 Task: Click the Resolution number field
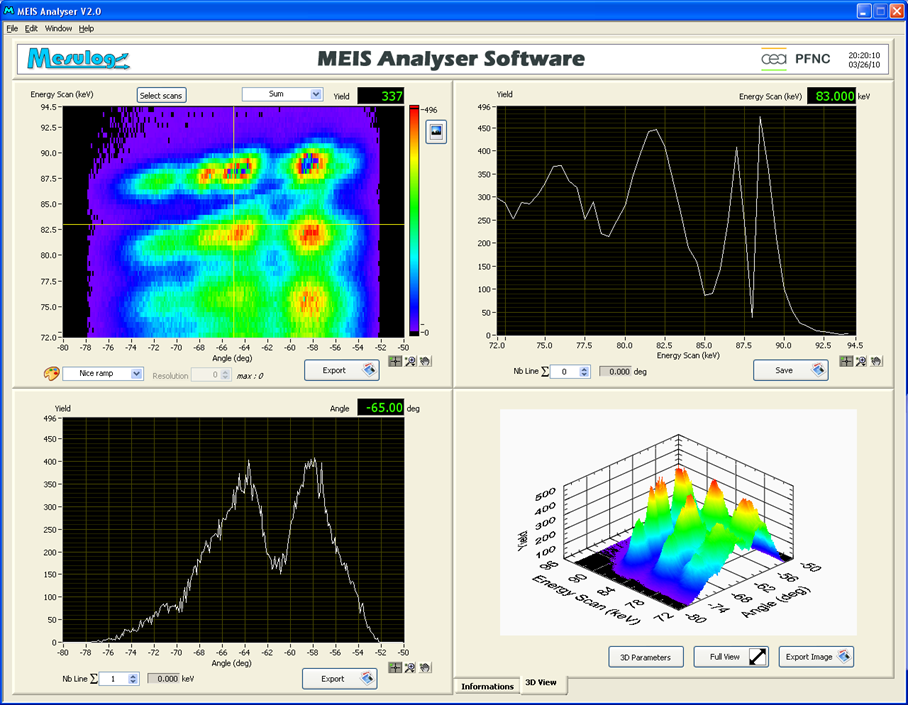coord(206,375)
